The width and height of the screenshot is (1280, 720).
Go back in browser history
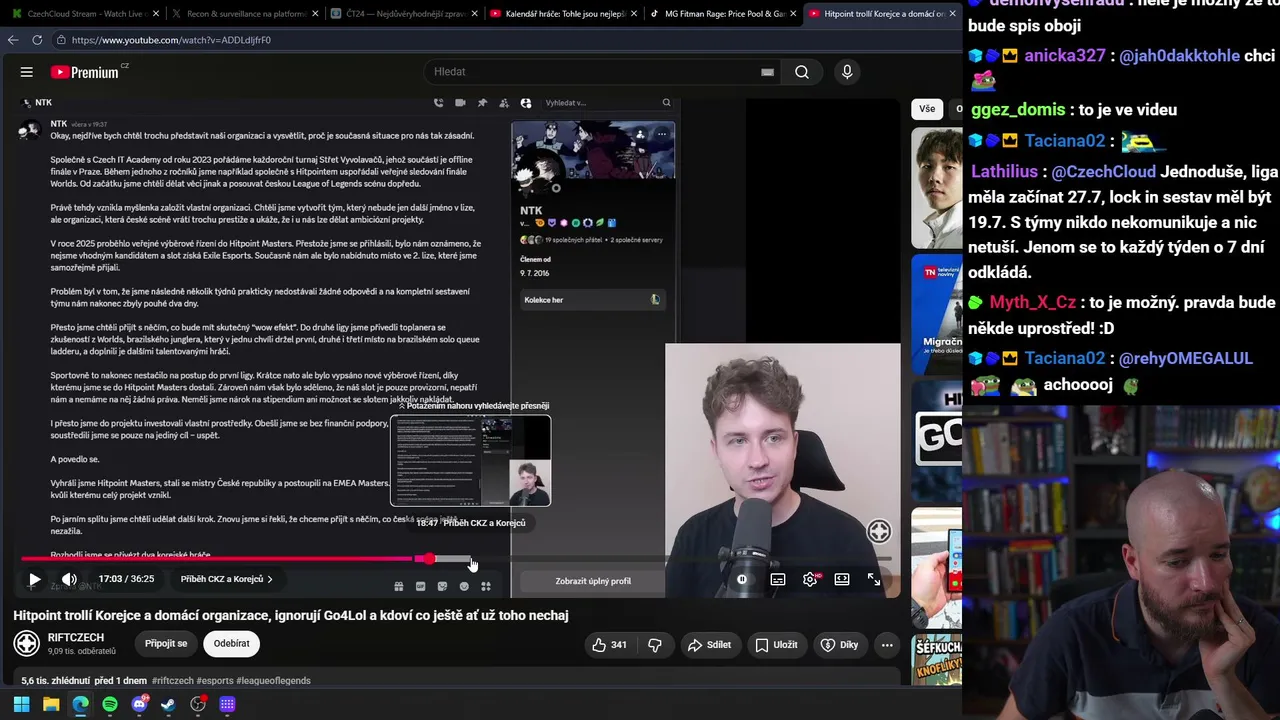13,40
